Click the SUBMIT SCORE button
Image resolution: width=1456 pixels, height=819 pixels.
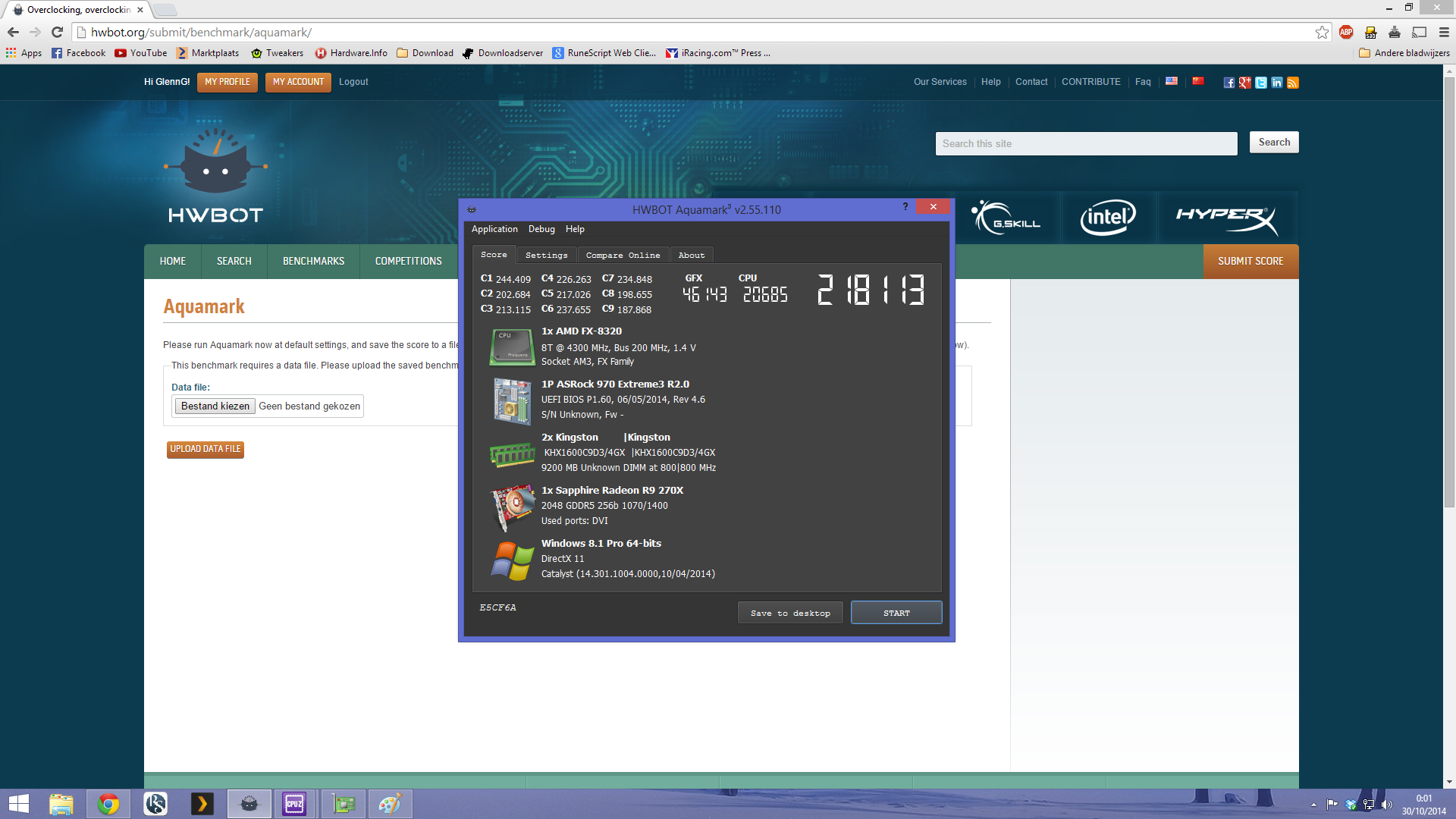coord(1251,262)
